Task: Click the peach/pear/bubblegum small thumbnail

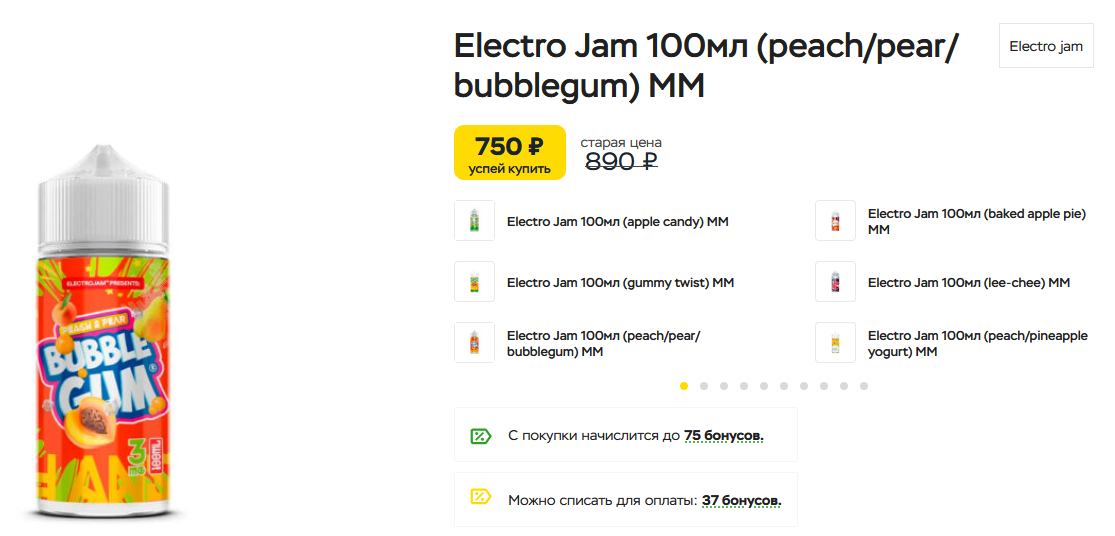Action: pyautogui.click(x=474, y=343)
